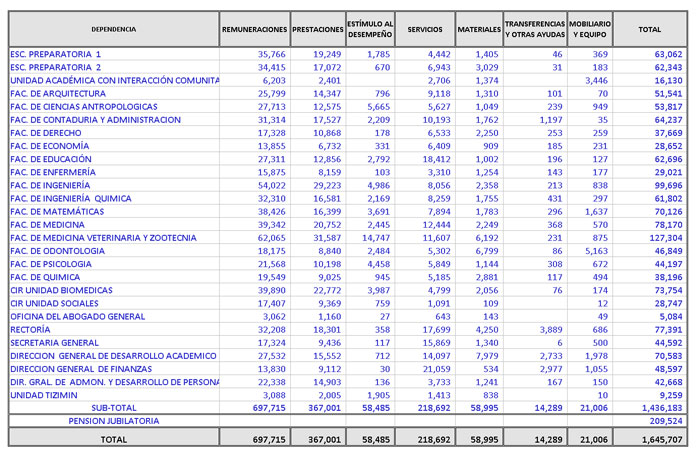
Task: Click the DEPENDENCIA column header
Action: coord(113,30)
